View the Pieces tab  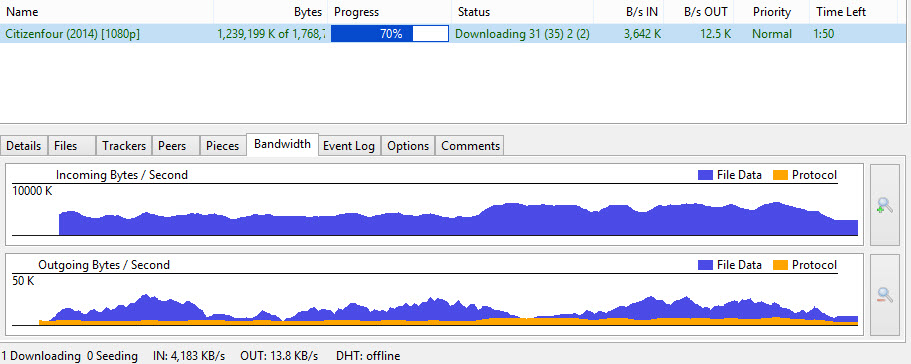tap(223, 146)
